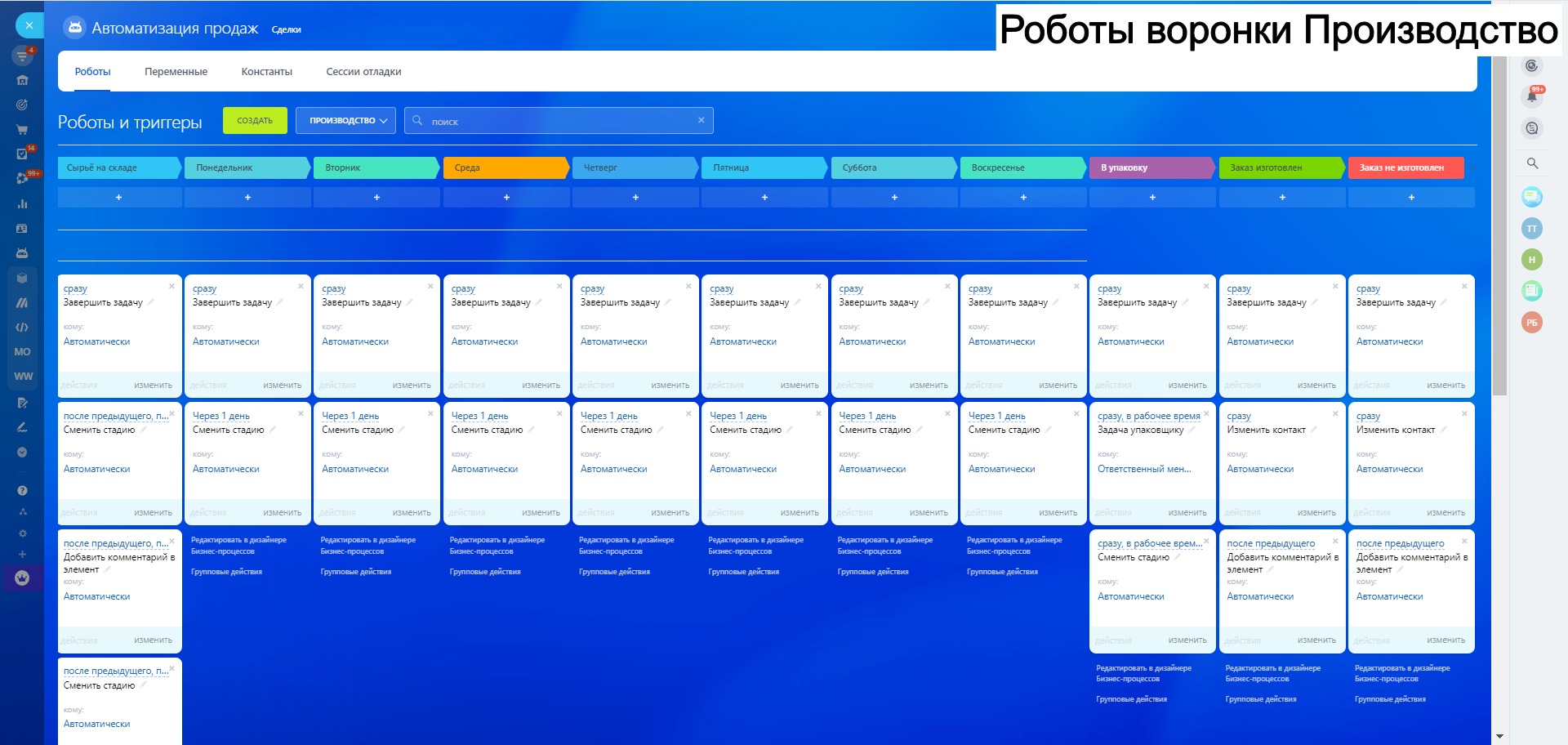Open the code brackets icon in left sidebar
1568x745 pixels.
23,328
